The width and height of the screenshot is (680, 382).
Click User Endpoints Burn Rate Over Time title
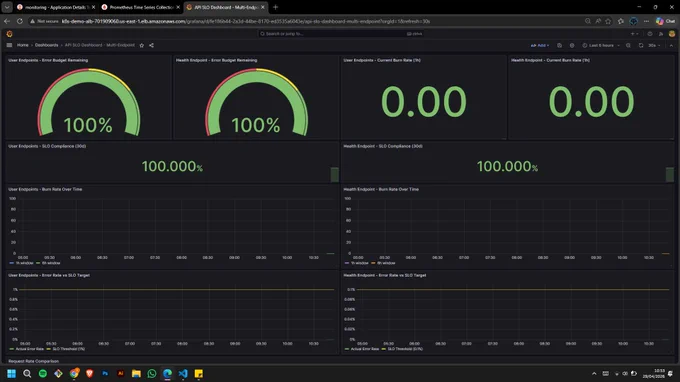pyautogui.click(x=45, y=189)
